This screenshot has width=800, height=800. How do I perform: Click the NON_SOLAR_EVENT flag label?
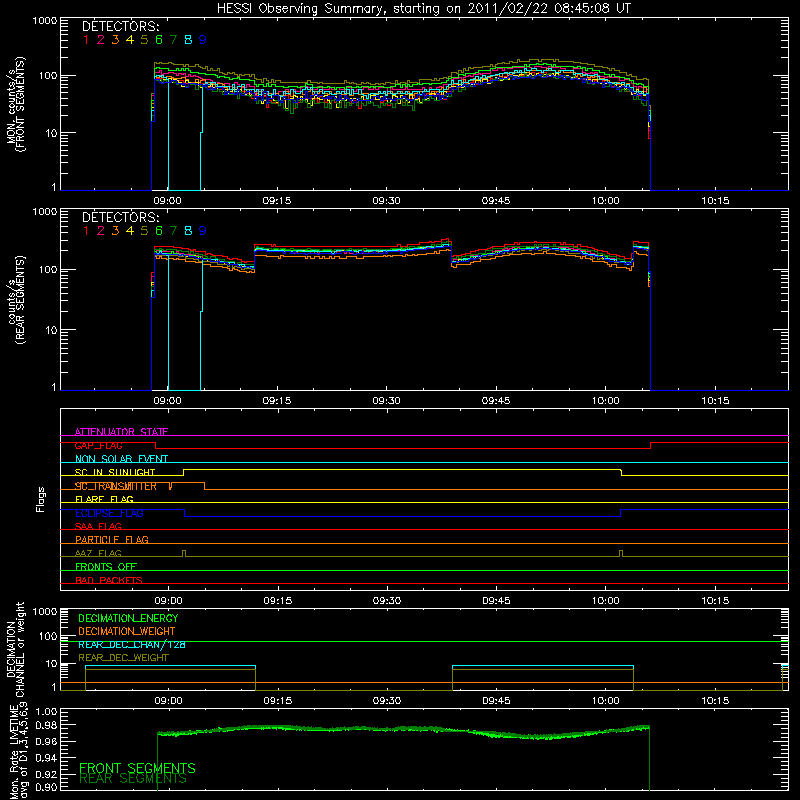(121, 459)
